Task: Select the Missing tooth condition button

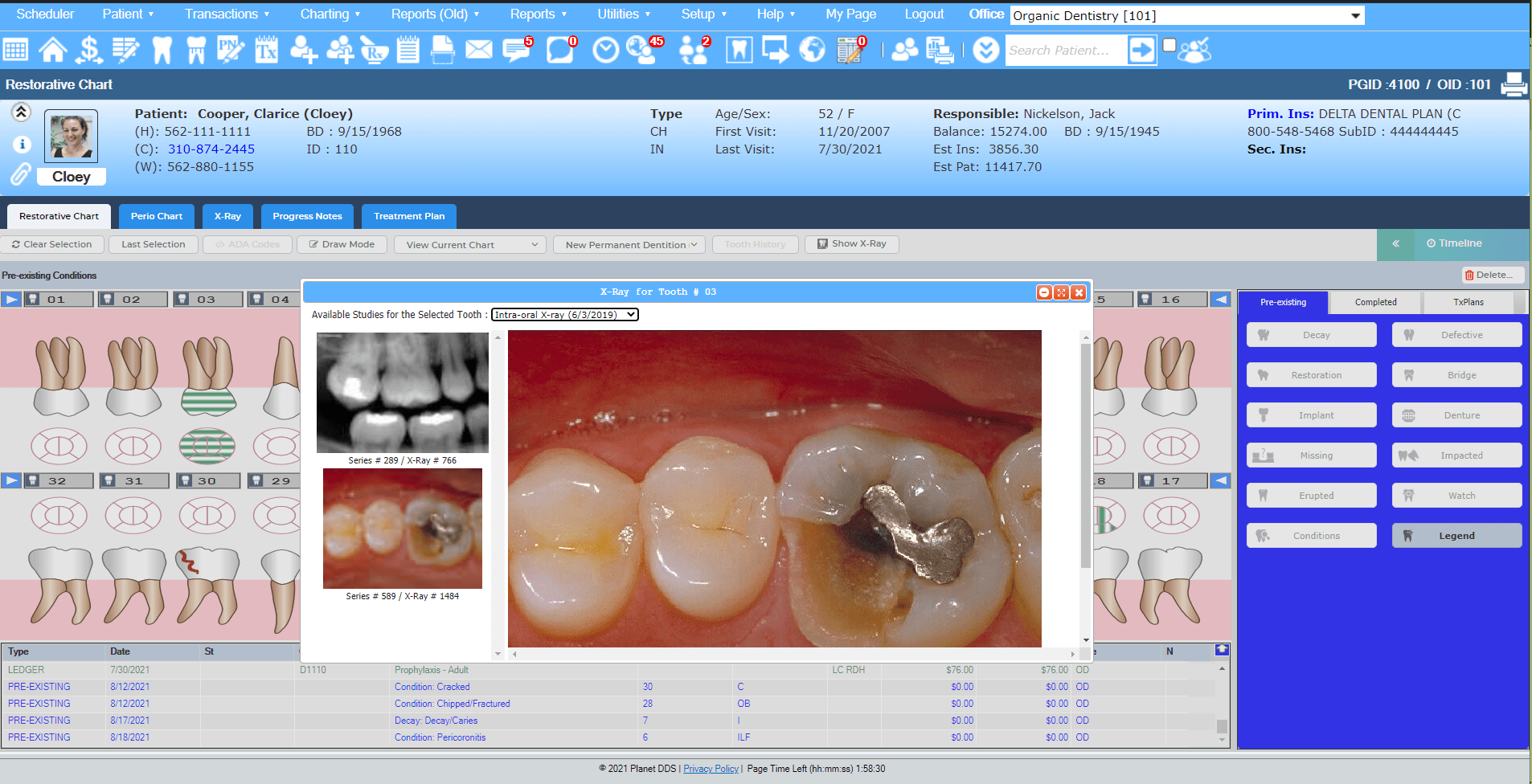Action: [x=1311, y=455]
